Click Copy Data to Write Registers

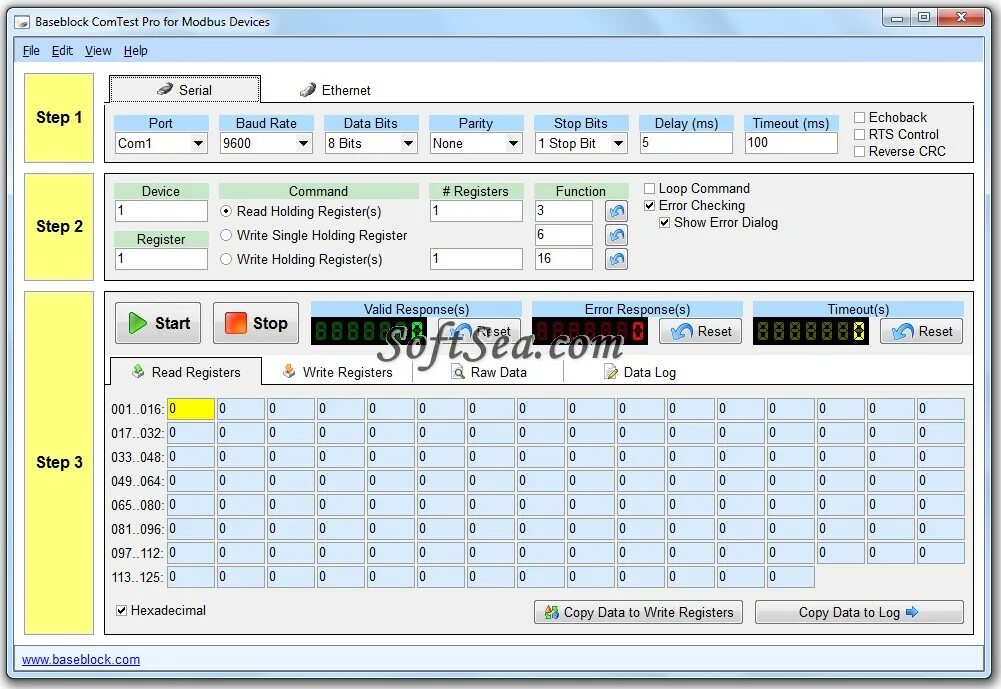click(638, 612)
